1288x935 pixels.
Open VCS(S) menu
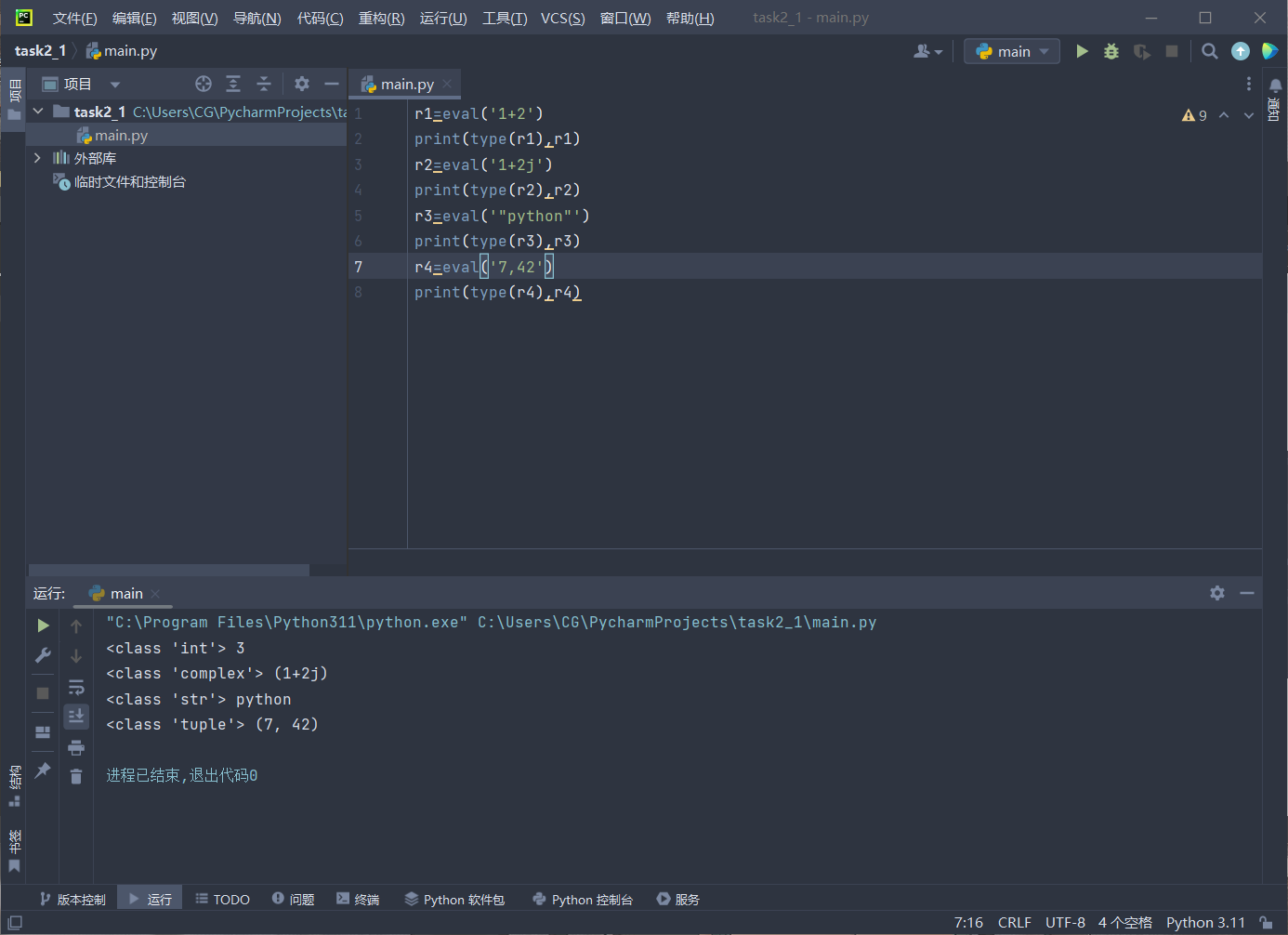tap(563, 18)
